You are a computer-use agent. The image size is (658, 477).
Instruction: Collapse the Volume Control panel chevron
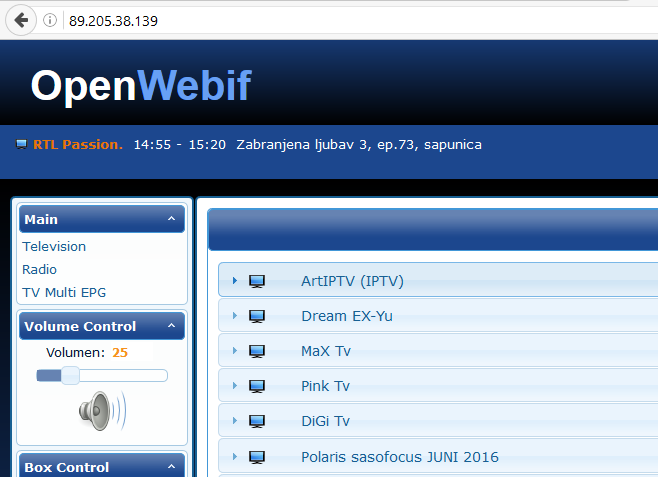(x=171, y=326)
